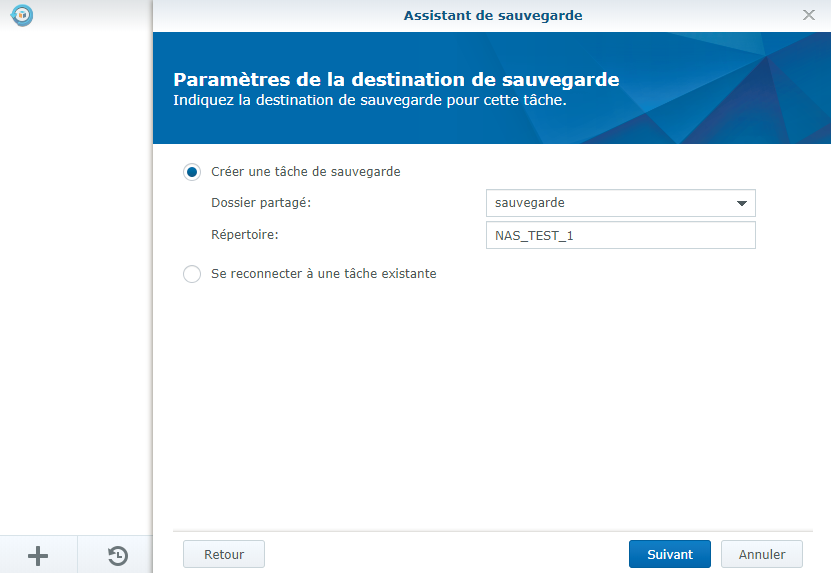Click the Assistant de sauvegarde title bar
This screenshot has height=573, width=831.
pyautogui.click(x=492, y=15)
